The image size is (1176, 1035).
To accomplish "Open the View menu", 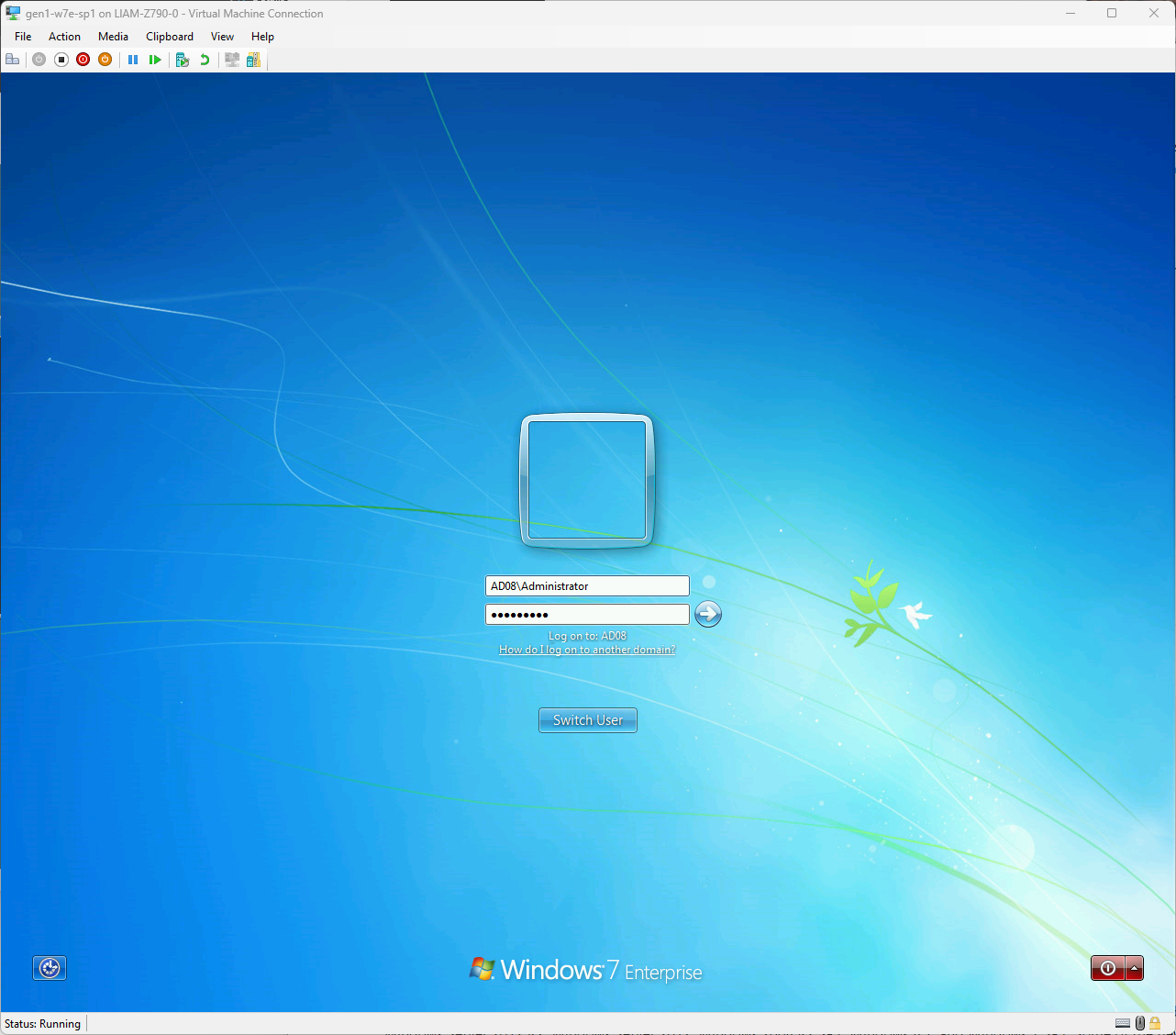I will pos(222,37).
